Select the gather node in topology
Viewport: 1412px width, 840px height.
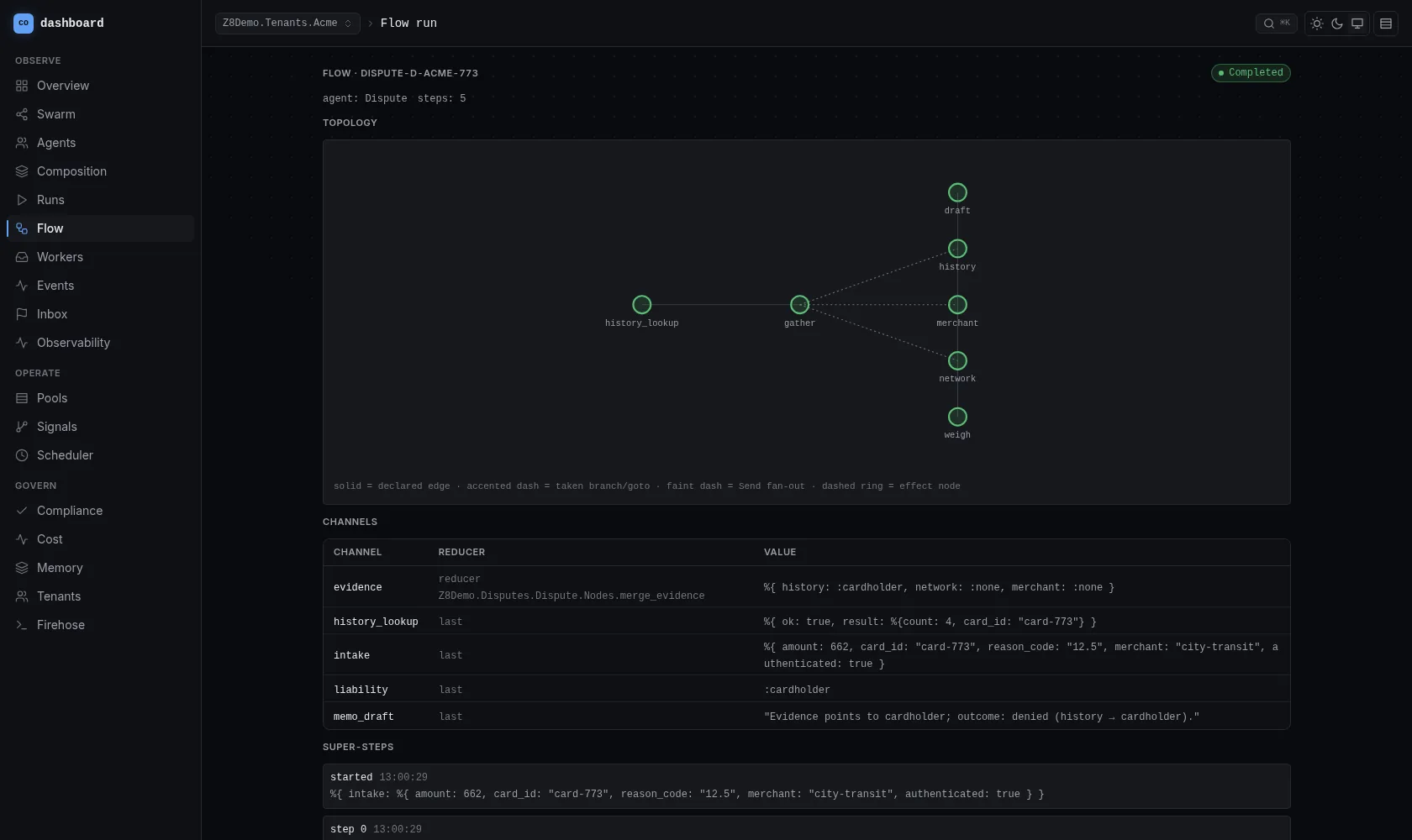pos(799,304)
